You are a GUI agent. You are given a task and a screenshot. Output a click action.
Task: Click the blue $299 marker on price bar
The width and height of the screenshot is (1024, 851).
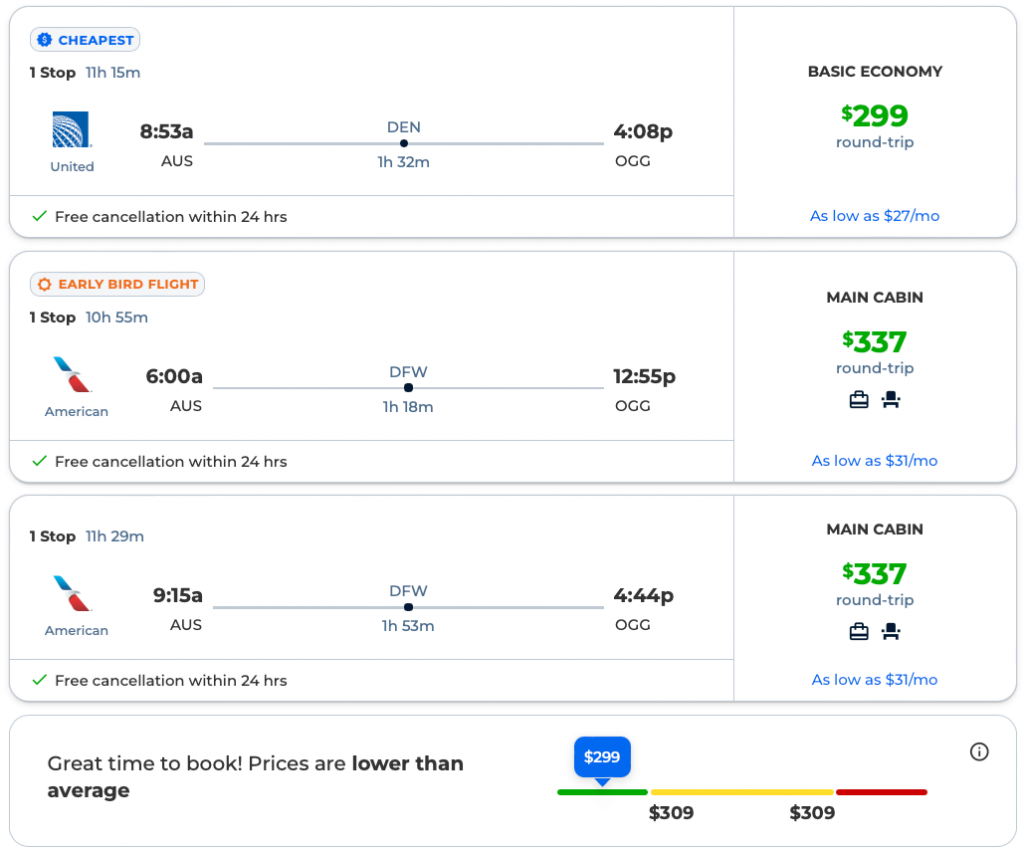click(602, 757)
